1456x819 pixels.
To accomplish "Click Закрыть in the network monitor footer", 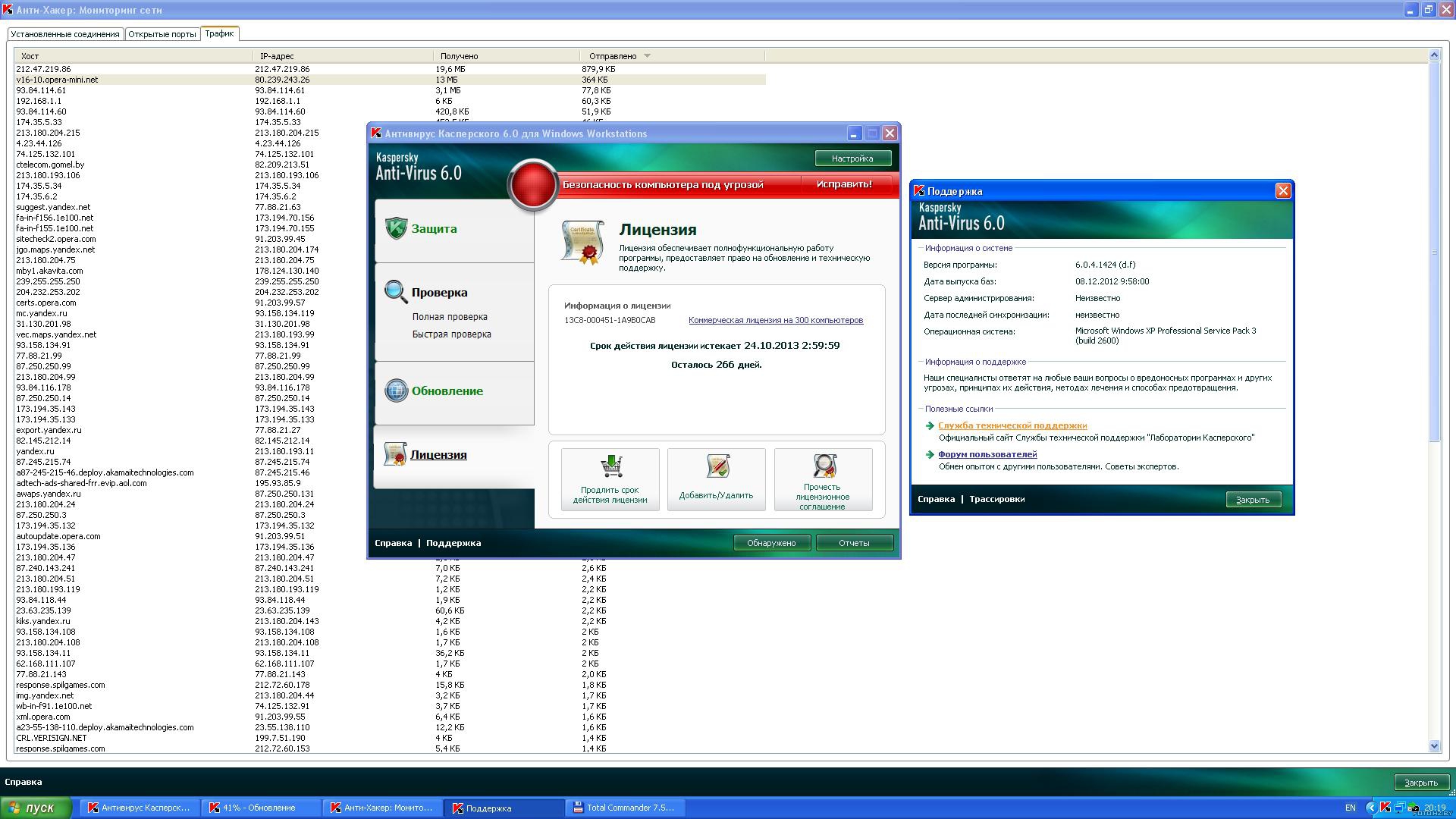I will tap(1421, 783).
